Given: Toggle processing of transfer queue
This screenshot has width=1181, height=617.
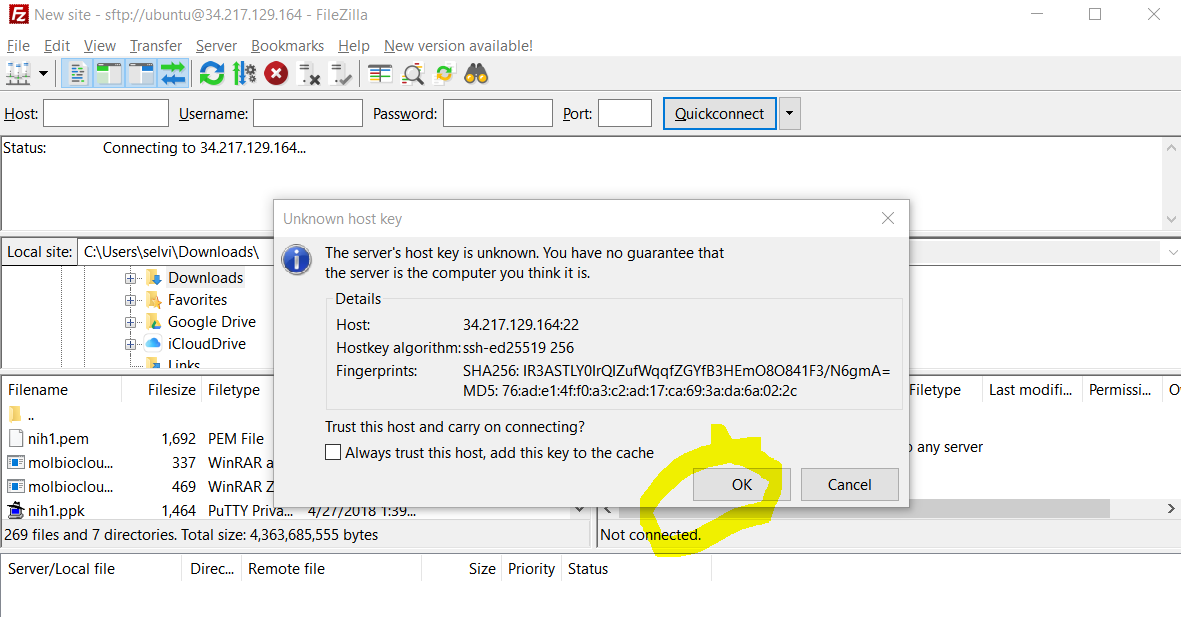Looking at the screenshot, I should (244, 74).
